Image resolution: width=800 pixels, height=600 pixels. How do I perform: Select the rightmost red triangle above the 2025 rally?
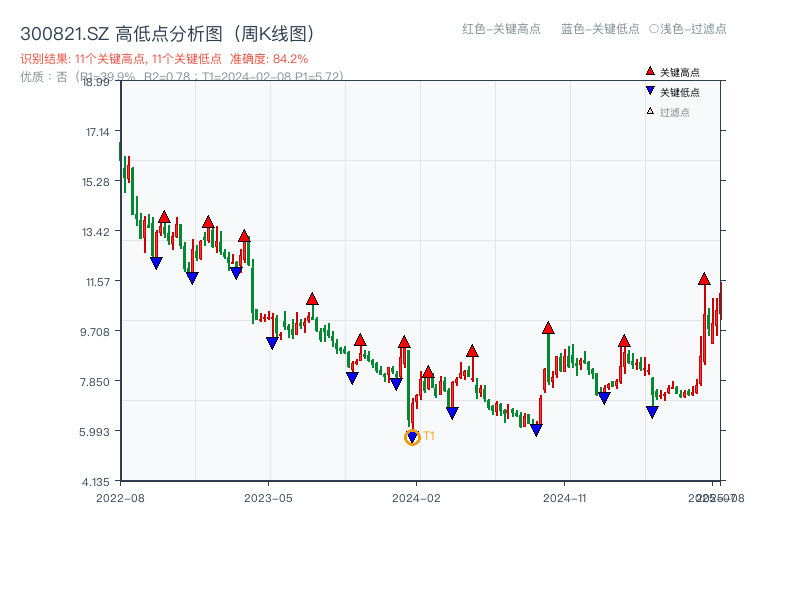point(704,280)
